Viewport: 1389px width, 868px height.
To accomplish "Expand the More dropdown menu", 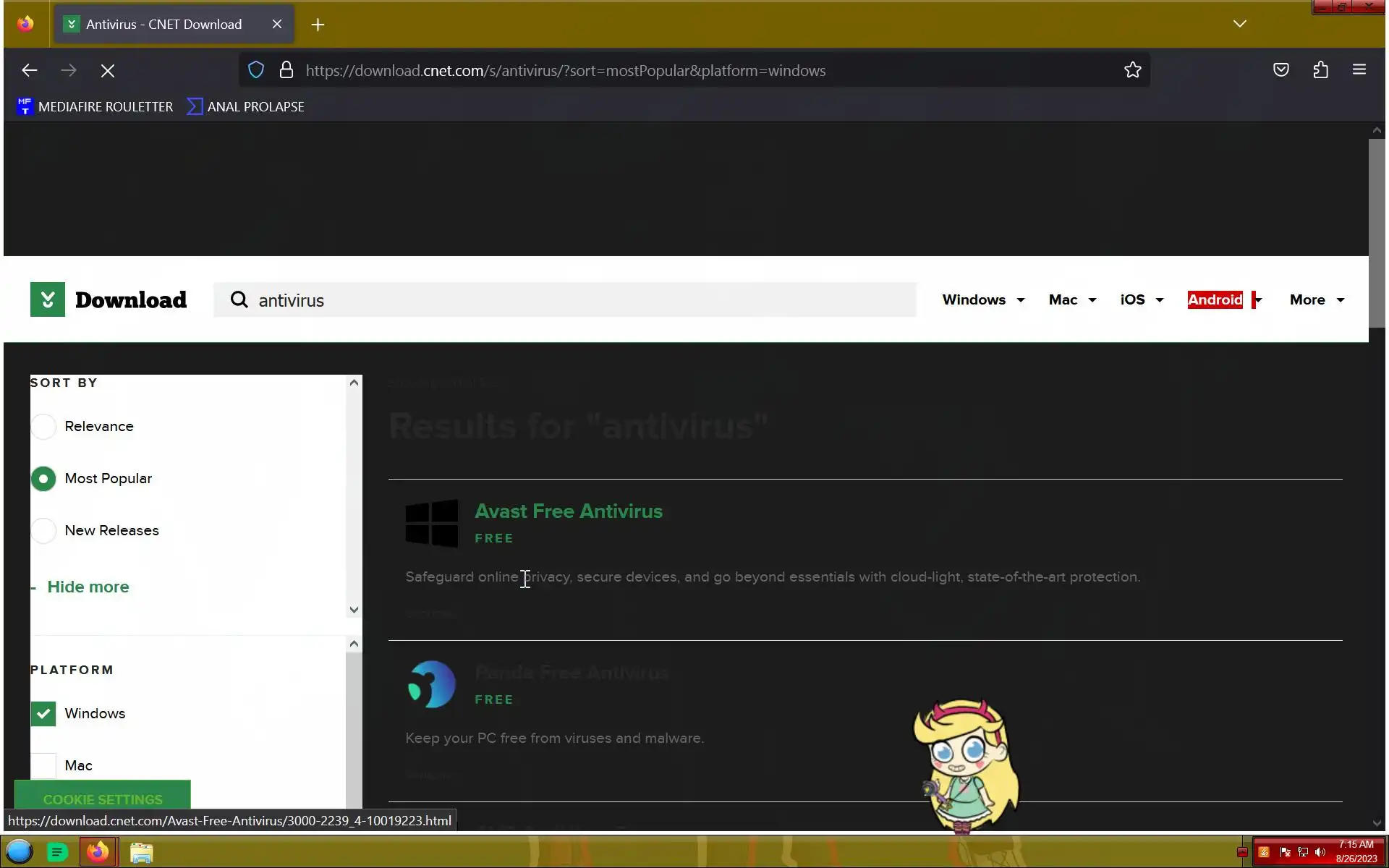I will pyautogui.click(x=1316, y=300).
